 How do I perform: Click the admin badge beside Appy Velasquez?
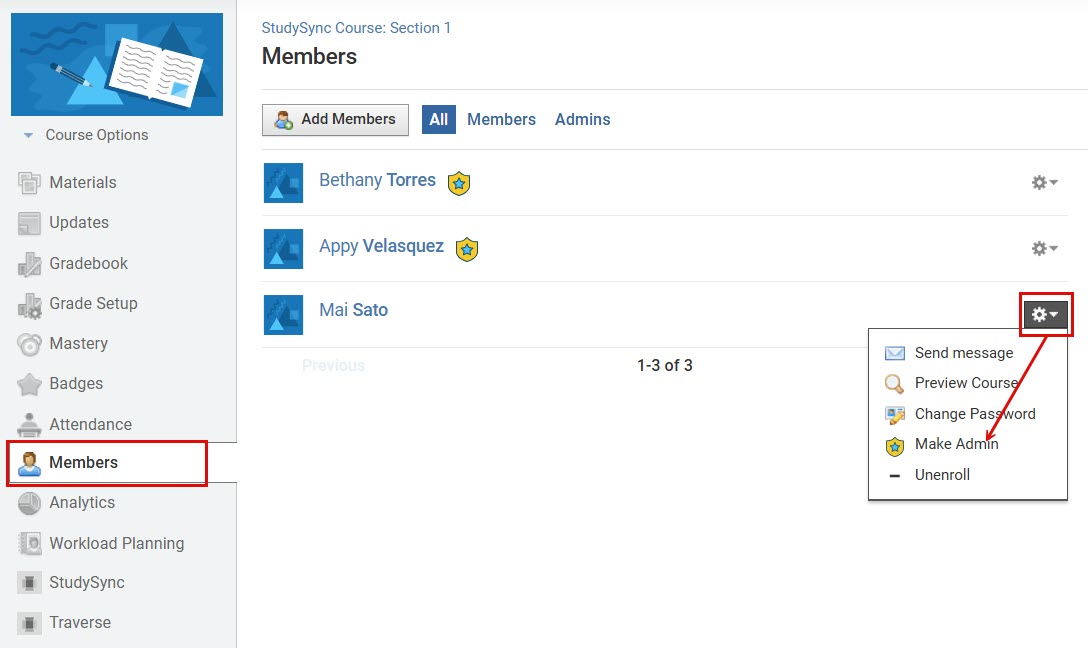click(x=467, y=249)
